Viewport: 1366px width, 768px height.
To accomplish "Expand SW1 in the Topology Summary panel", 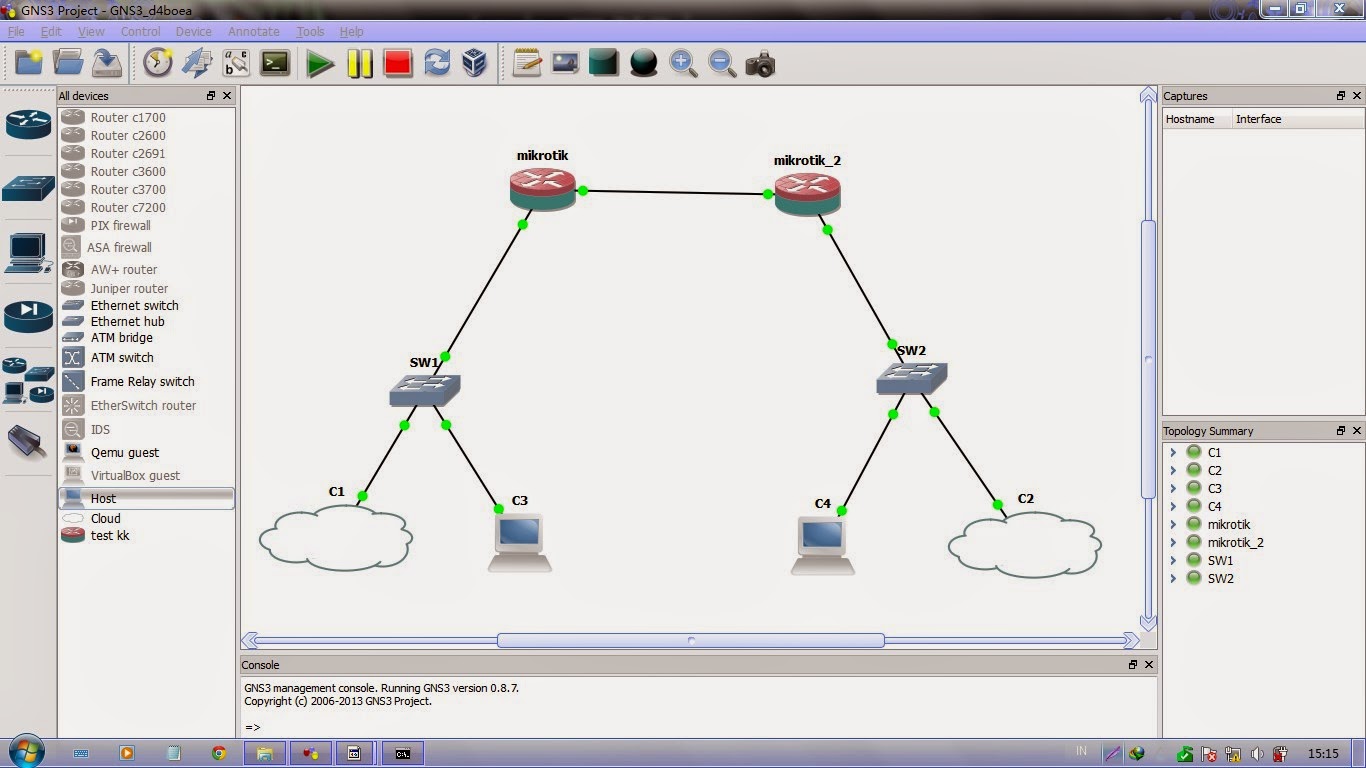I will [1174, 560].
